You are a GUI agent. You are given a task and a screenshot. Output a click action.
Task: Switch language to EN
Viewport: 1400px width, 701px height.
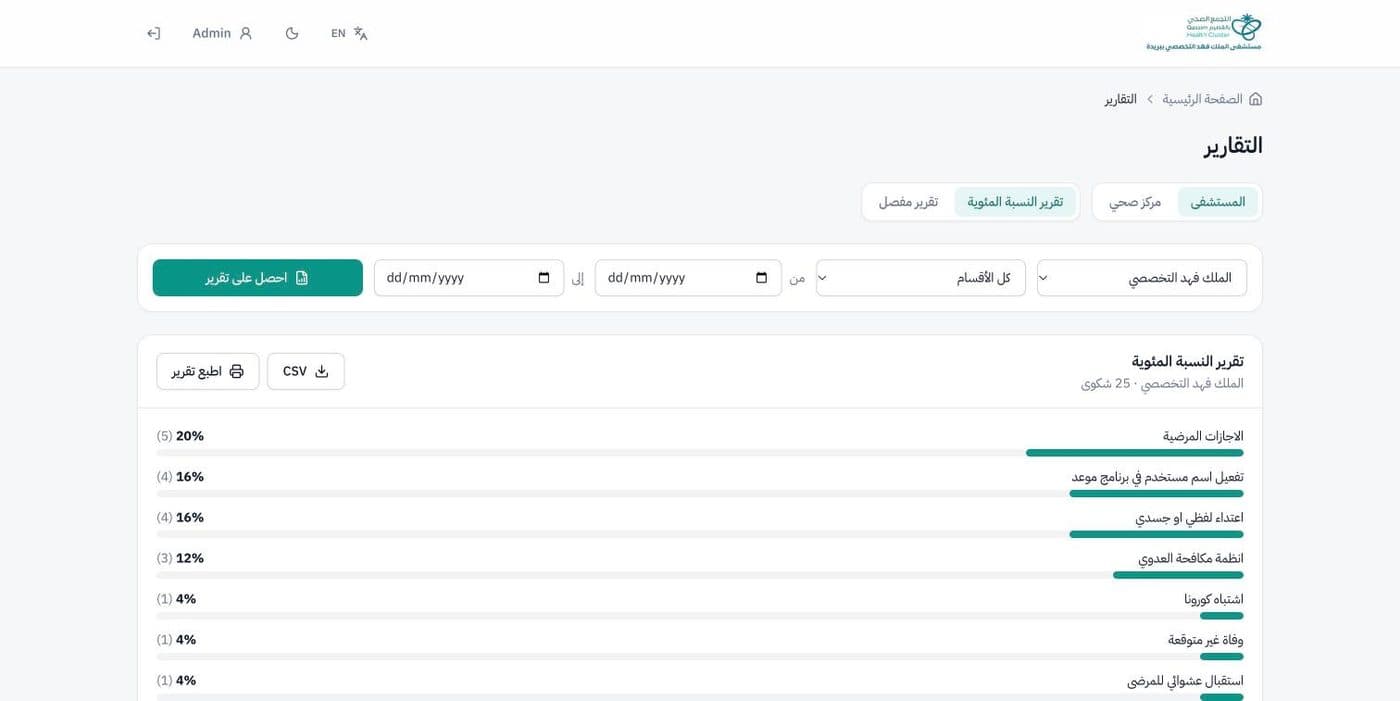tap(349, 33)
